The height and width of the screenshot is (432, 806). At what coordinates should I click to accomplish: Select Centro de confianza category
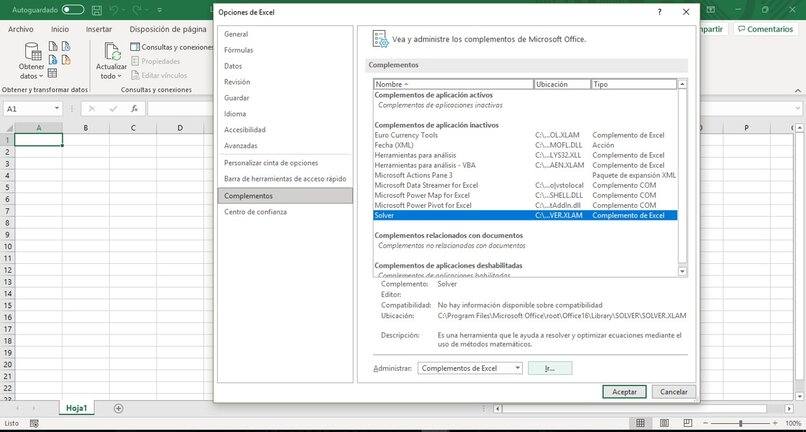coord(285,212)
